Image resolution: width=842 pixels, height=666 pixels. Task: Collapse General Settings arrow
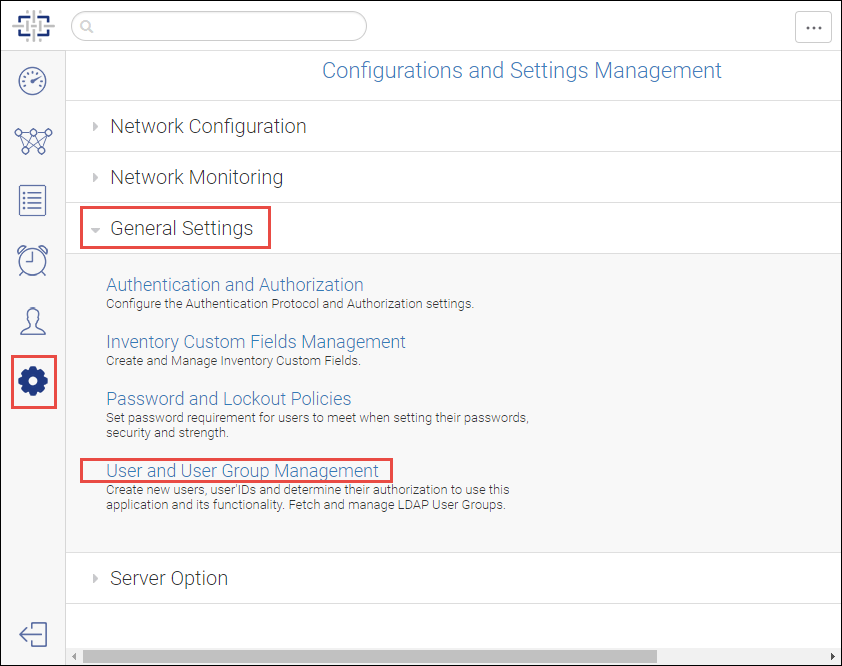(95, 230)
